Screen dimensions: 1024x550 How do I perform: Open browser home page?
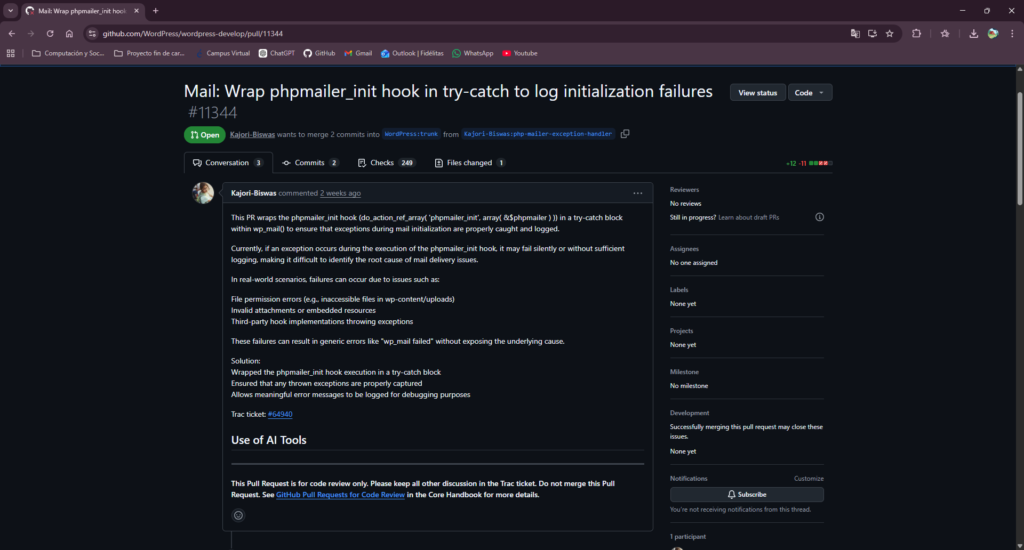69,33
